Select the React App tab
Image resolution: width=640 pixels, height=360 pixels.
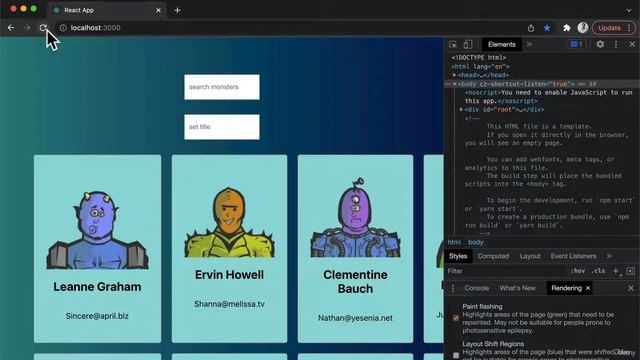click(x=107, y=10)
